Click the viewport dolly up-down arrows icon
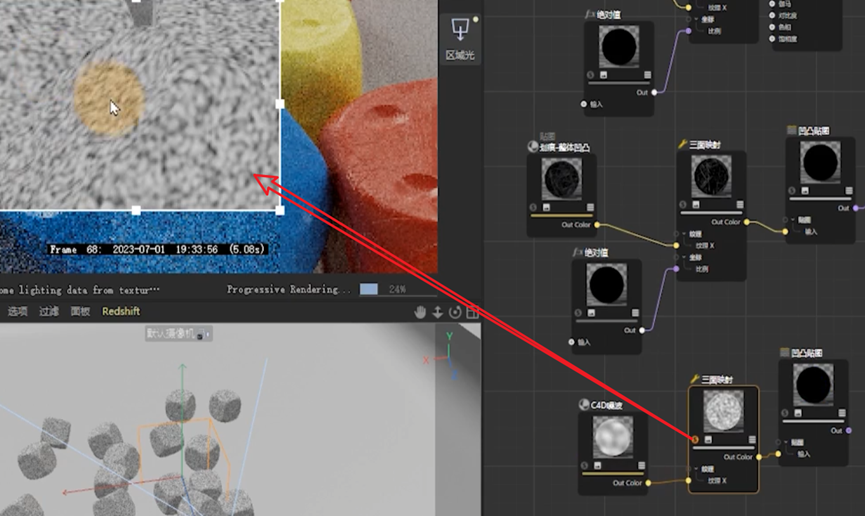The height and width of the screenshot is (516, 865). 437,312
